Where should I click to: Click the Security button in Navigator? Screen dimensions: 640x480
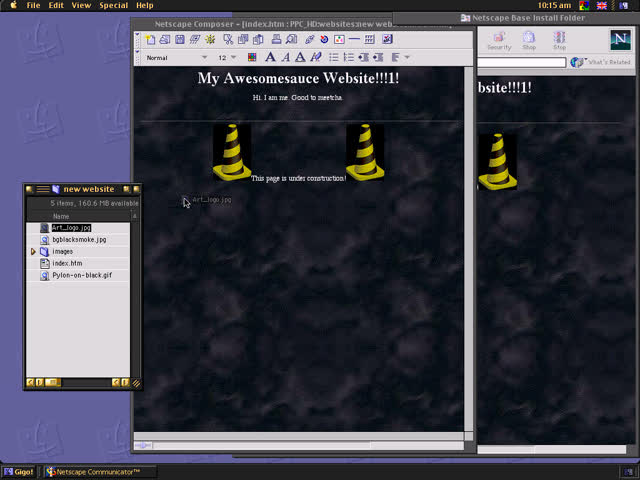498,40
